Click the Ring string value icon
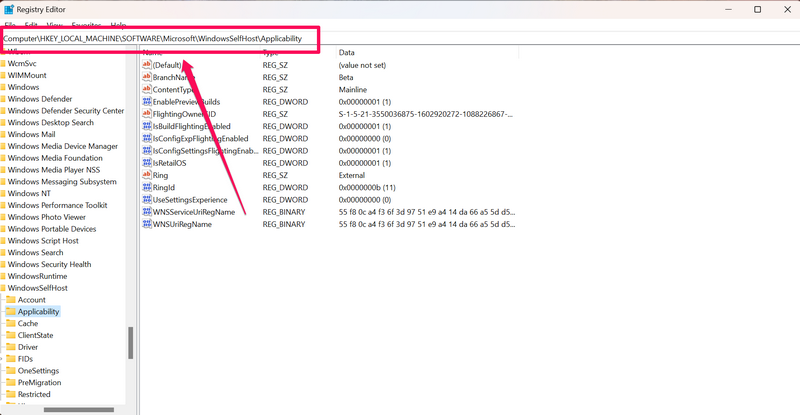Viewport: 800px width, 415px height. coord(147,175)
